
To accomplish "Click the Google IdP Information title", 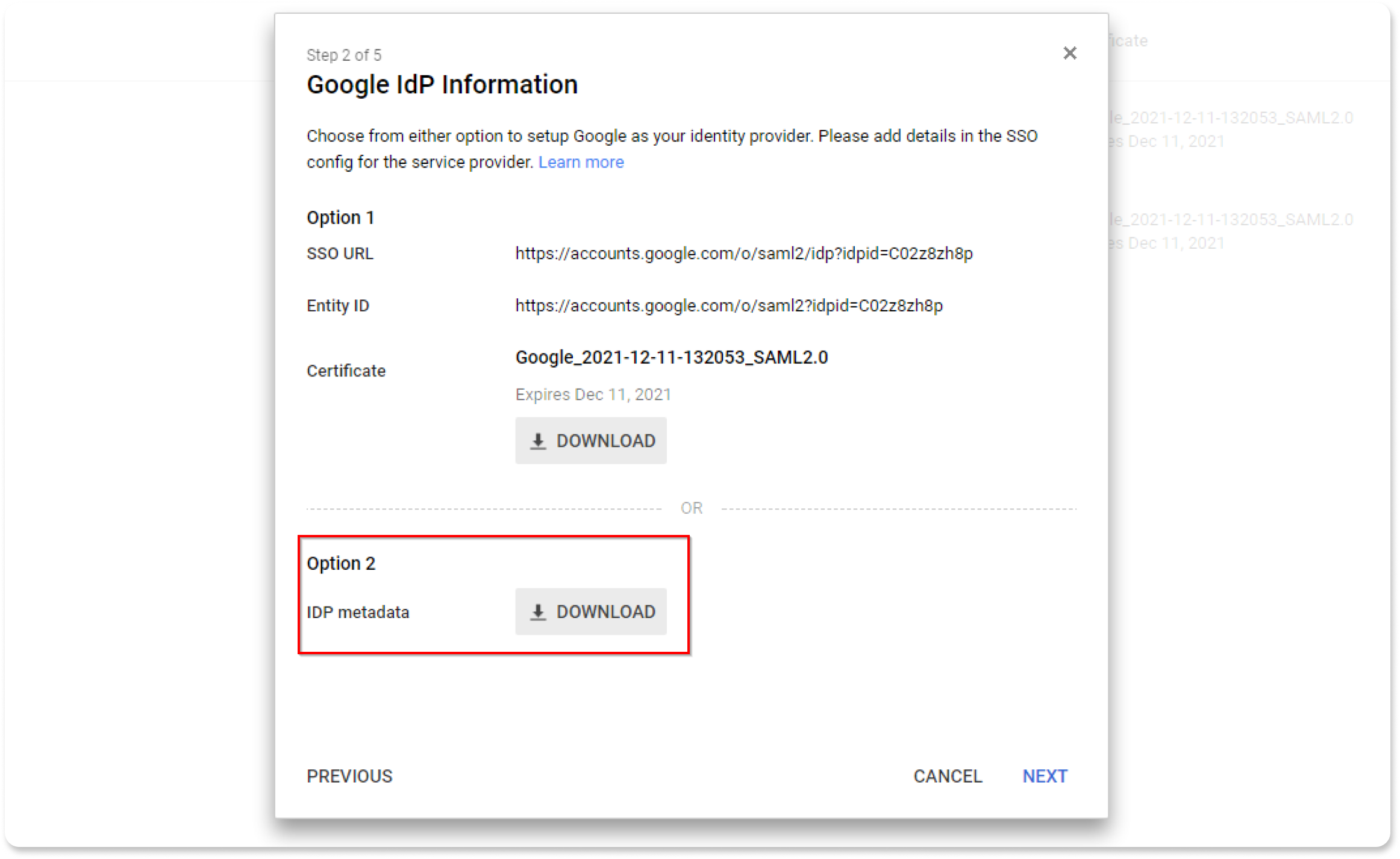I will tap(442, 84).
